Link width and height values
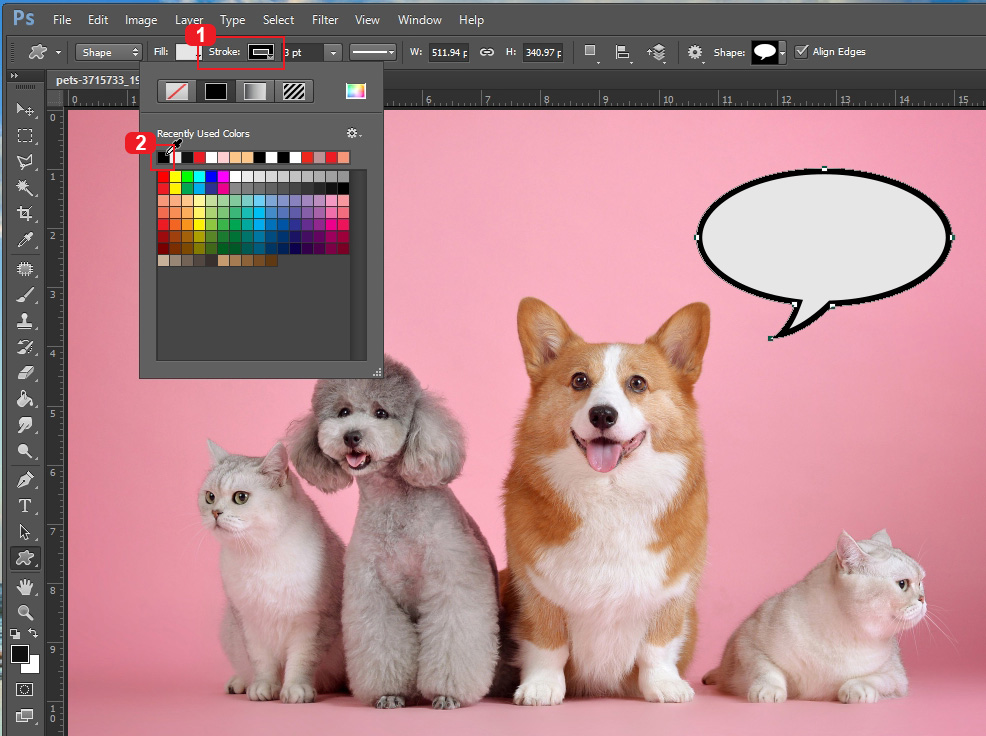The image size is (986, 736). click(x=487, y=52)
